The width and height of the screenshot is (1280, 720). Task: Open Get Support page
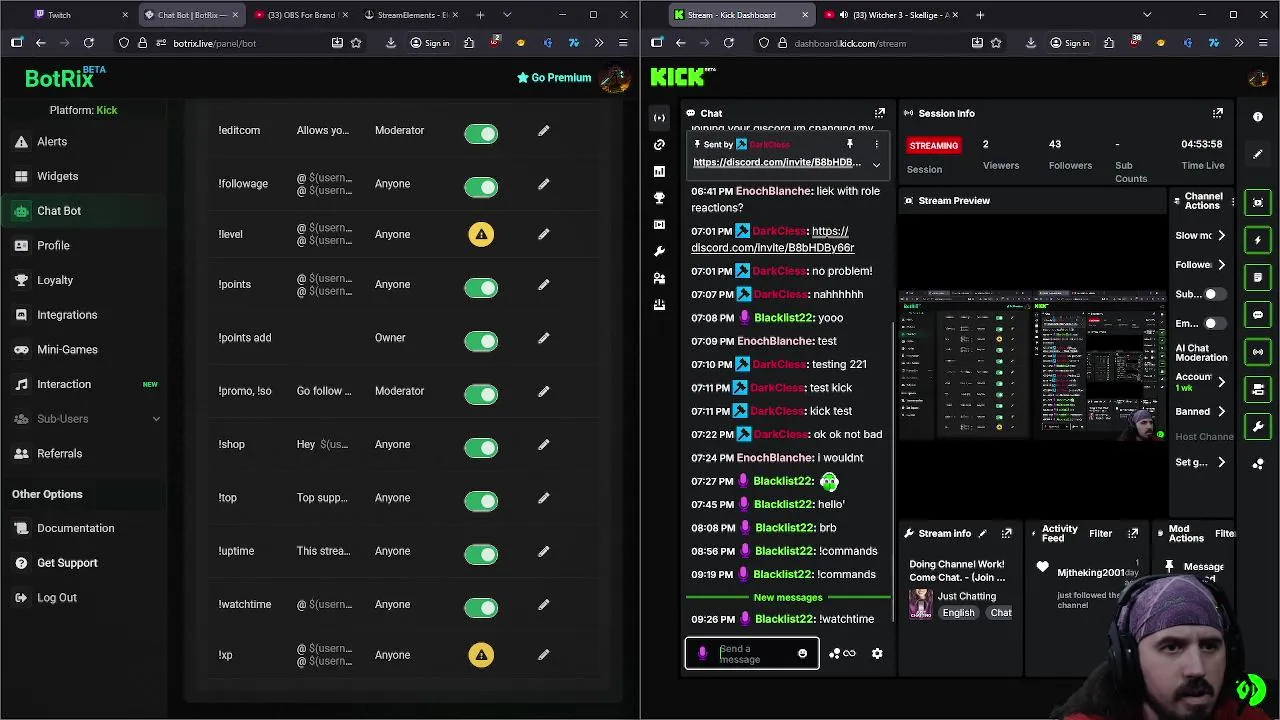85,563
